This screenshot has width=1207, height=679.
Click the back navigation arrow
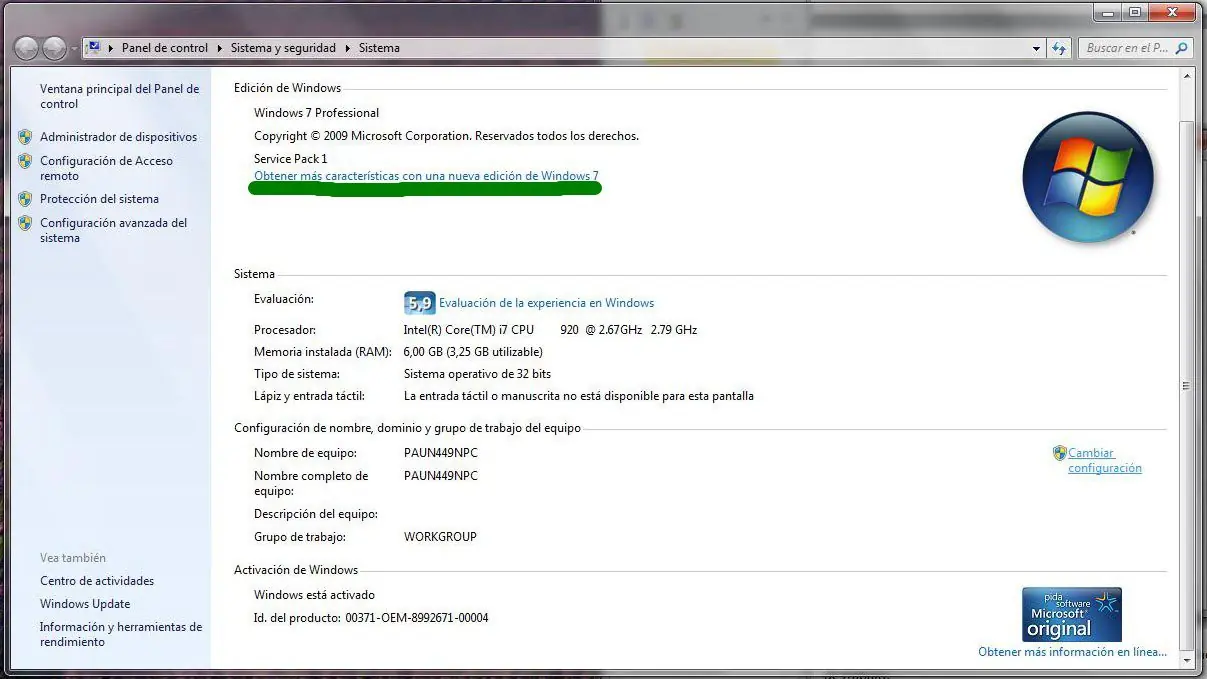click(x=28, y=47)
